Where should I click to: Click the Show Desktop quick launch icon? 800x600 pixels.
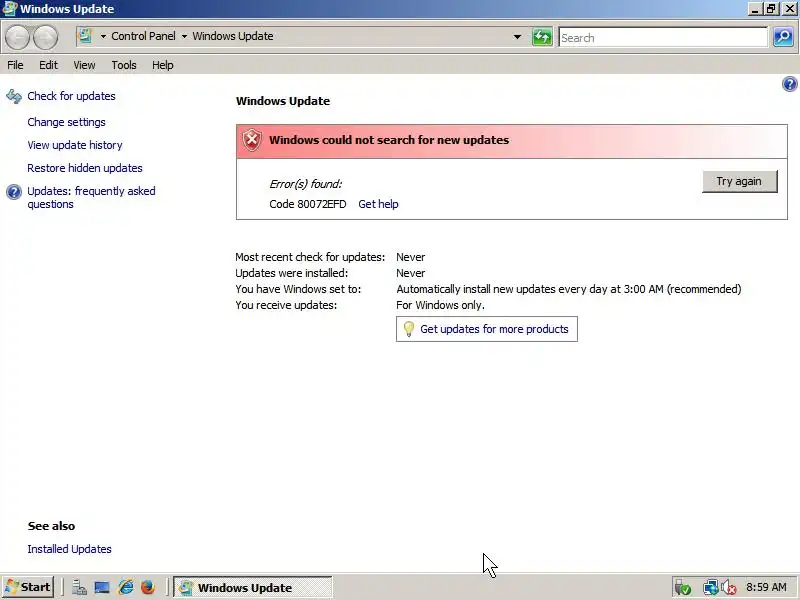[102, 587]
